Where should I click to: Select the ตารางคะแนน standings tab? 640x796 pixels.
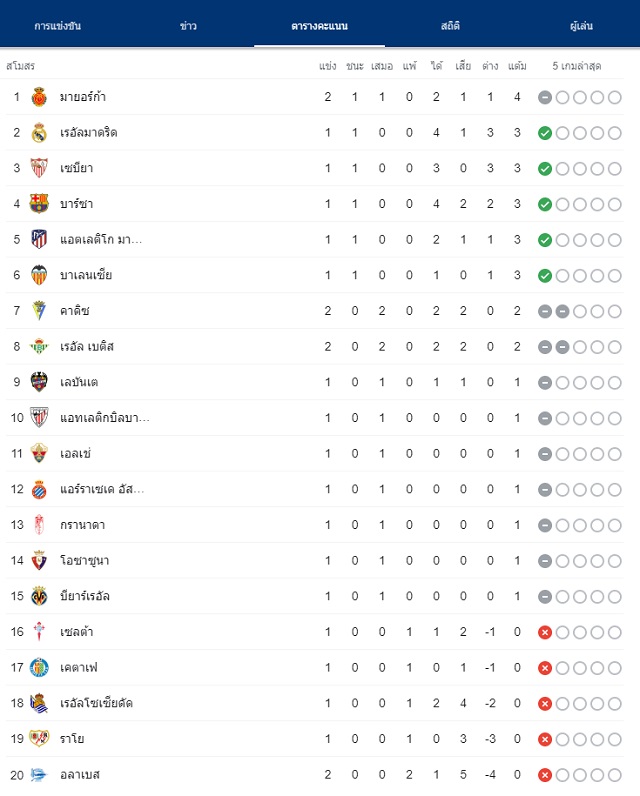click(x=319, y=26)
